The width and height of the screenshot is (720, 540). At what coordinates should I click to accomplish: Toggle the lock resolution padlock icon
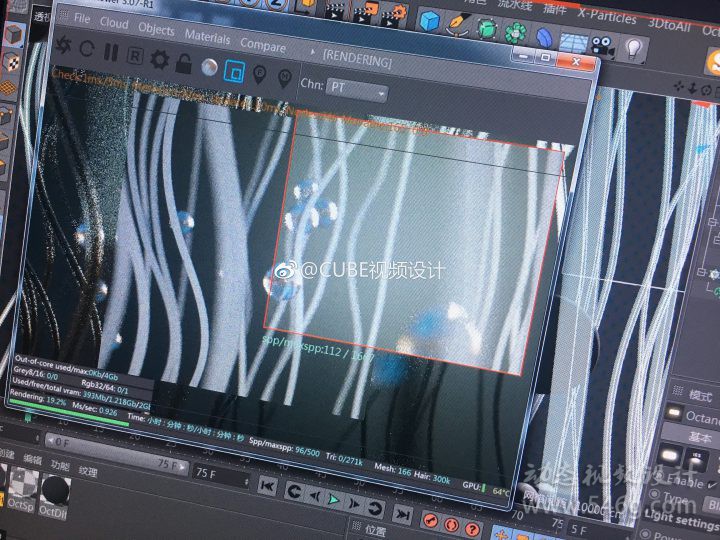click(183, 63)
